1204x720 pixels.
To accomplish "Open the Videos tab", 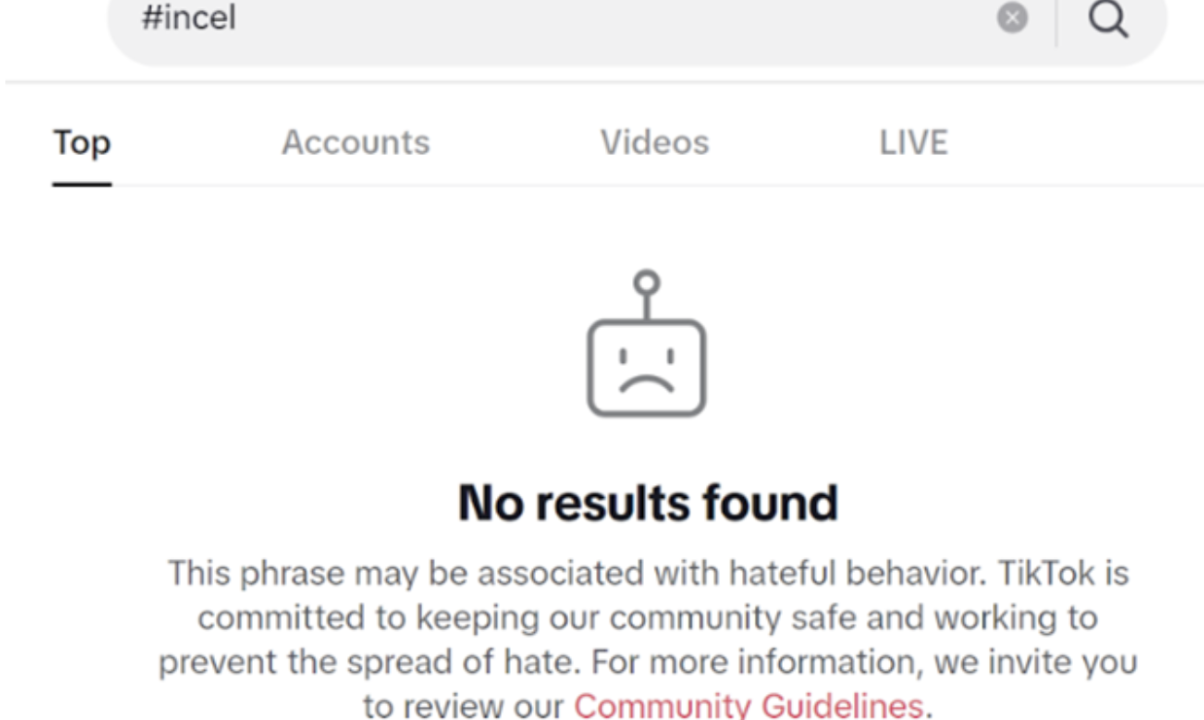I will point(654,143).
